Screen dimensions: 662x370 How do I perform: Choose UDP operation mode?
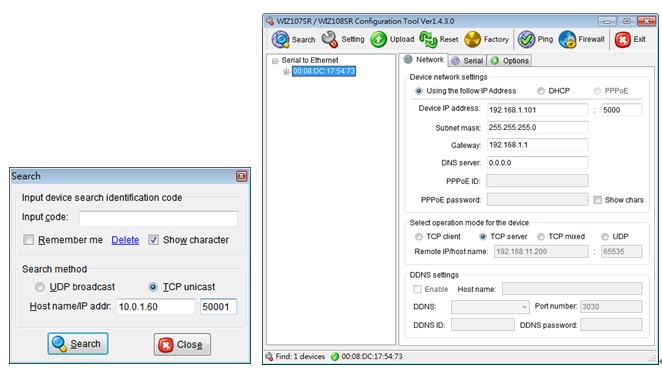605,237
